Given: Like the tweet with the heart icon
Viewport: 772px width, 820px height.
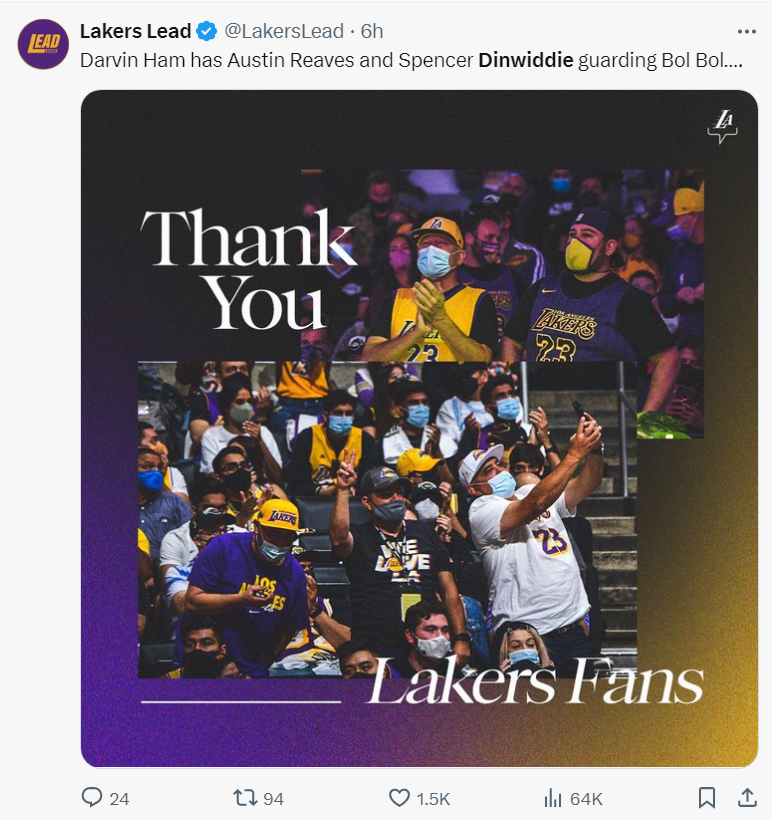Looking at the screenshot, I should pyautogui.click(x=399, y=798).
